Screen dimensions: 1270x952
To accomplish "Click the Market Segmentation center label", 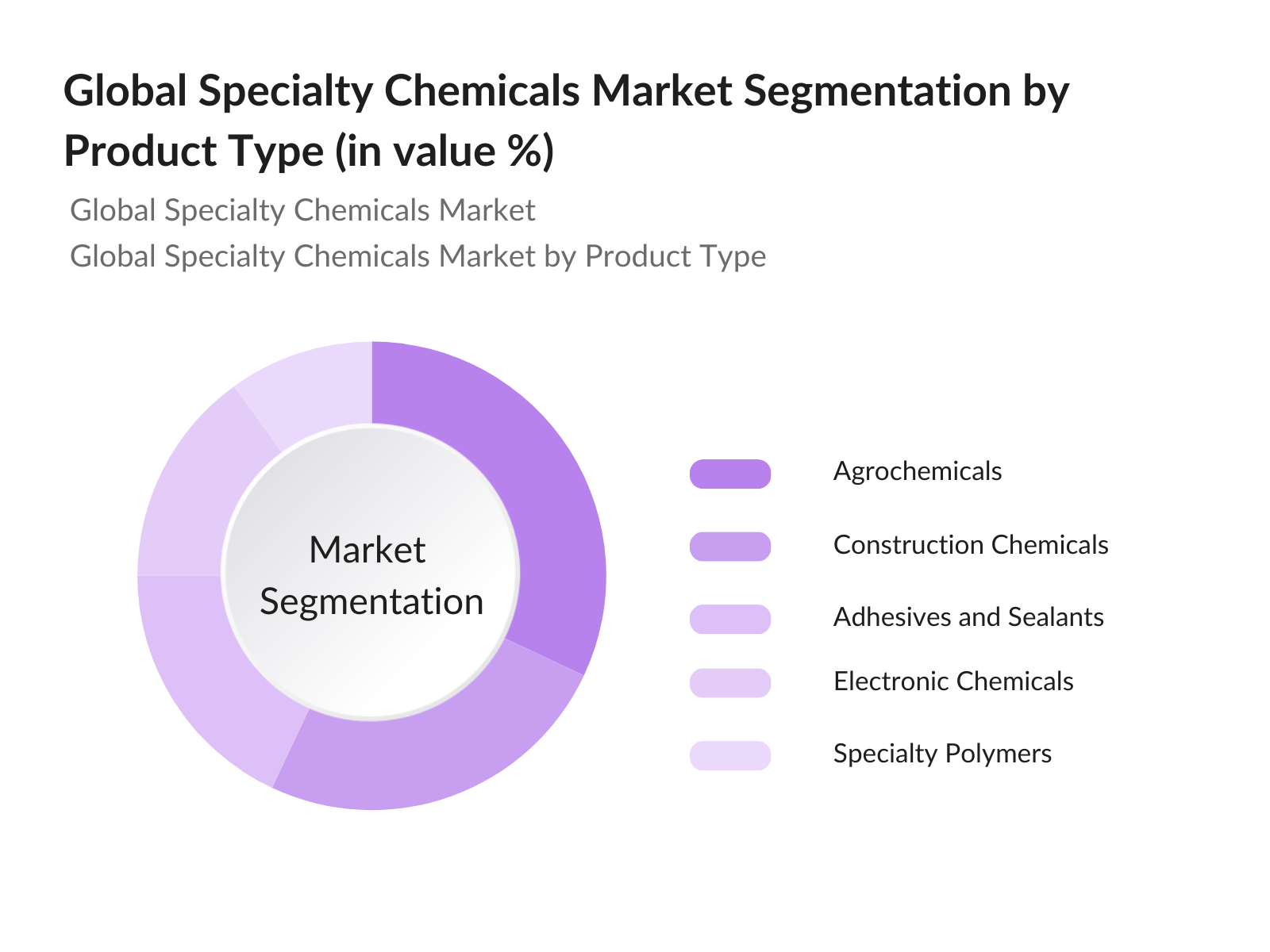I will click(371, 576).
